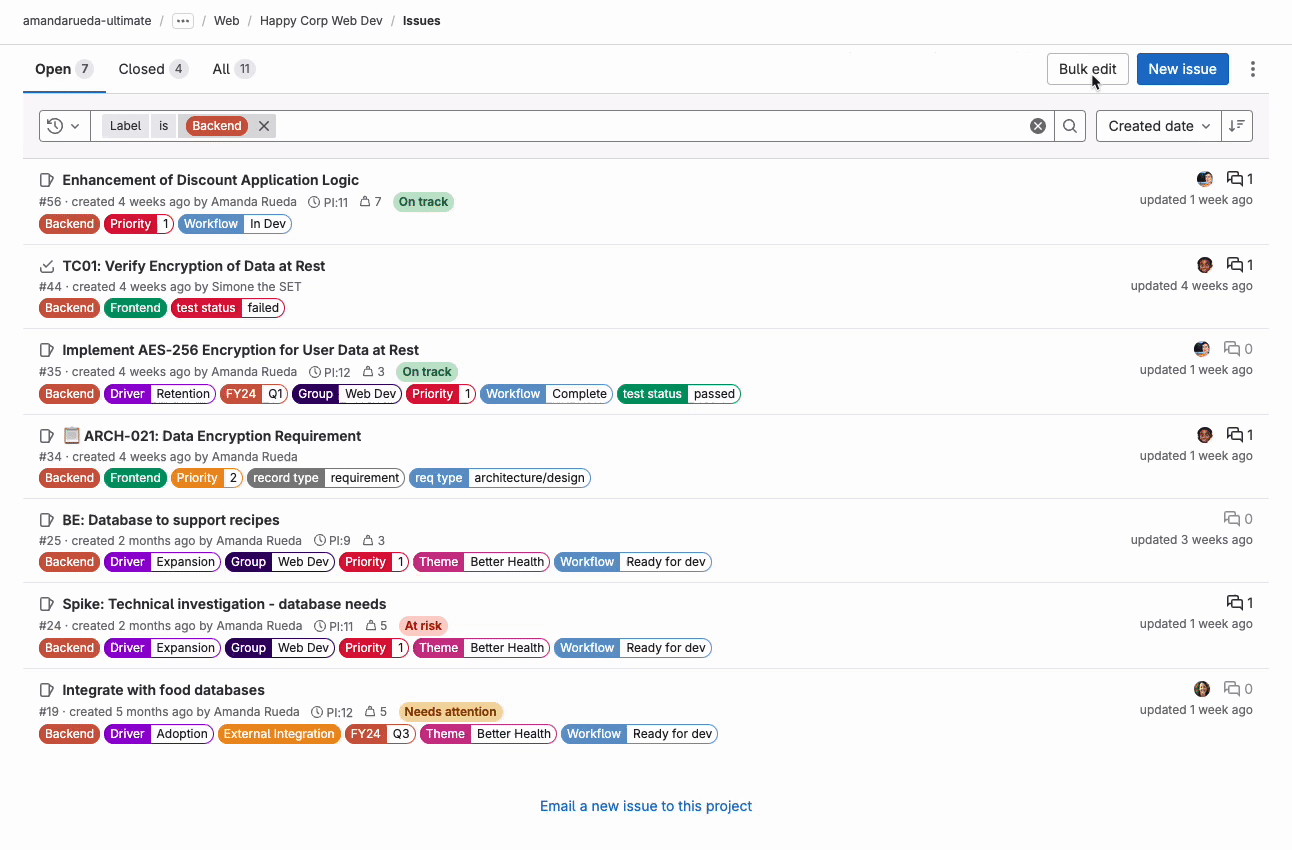The width and height of the screenshot is (1292, 850).
Task: Click the assignee avatar on Enhancement of Discount issue
Action: (x=1204, y=178)
